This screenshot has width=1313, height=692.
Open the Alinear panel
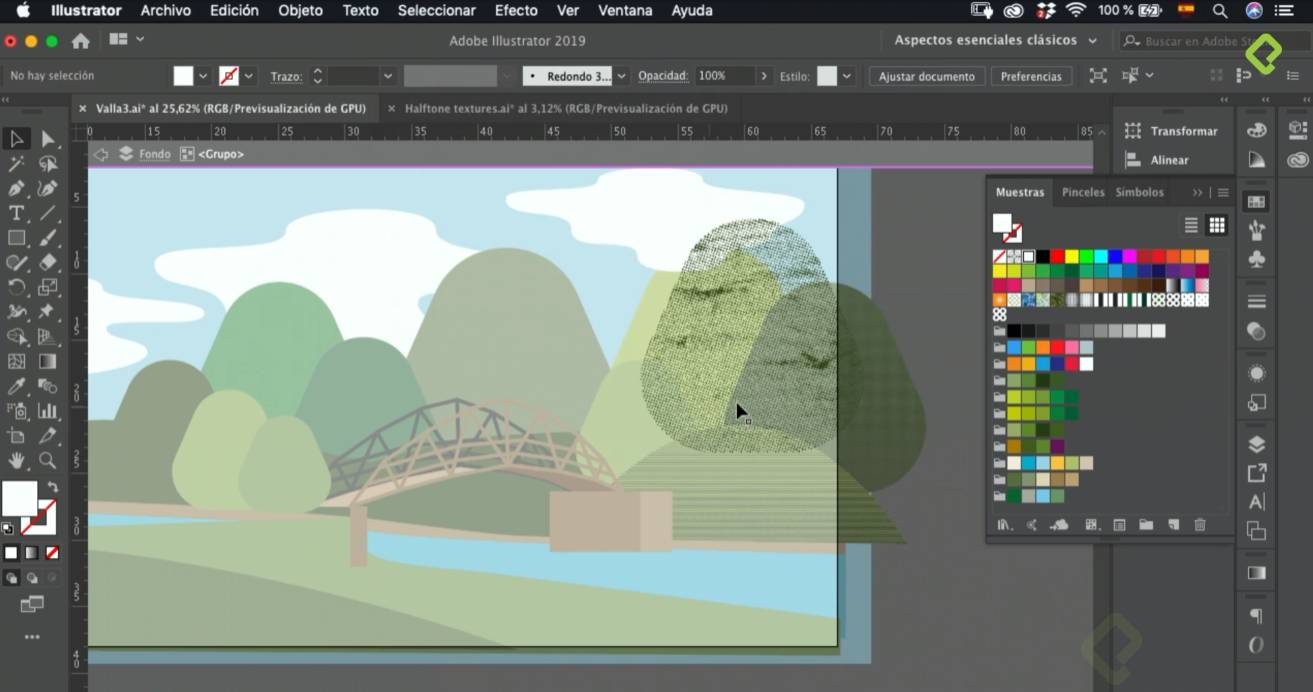point(1157,160)
